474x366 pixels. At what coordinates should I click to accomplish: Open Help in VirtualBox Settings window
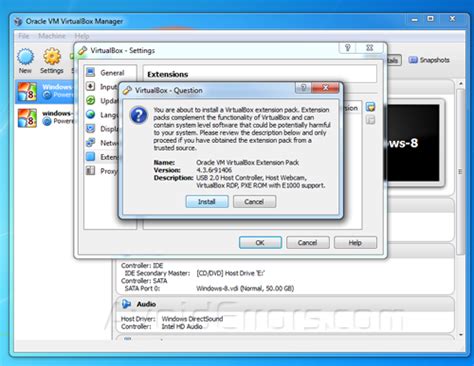[x=355, y=243]
